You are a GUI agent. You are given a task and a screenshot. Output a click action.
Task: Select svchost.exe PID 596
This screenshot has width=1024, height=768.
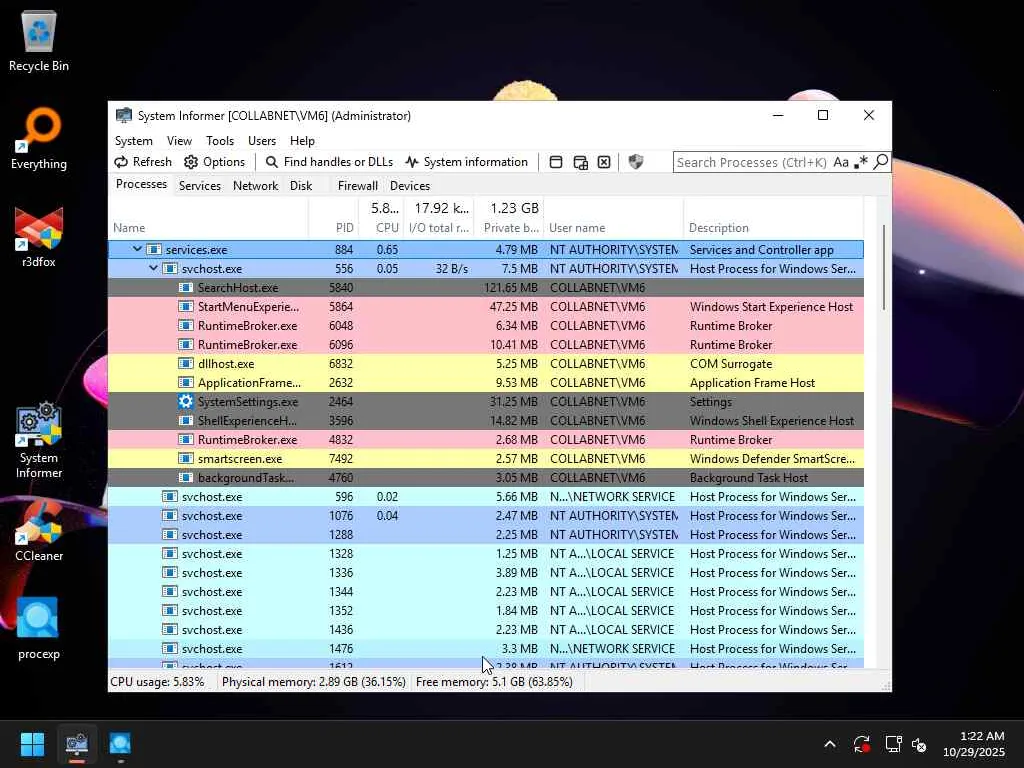486,496
